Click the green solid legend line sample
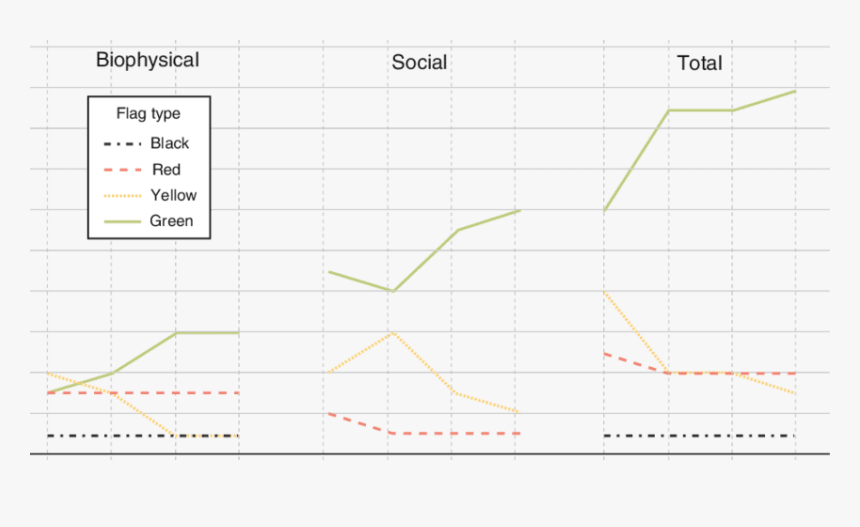 tap(120, 222)
